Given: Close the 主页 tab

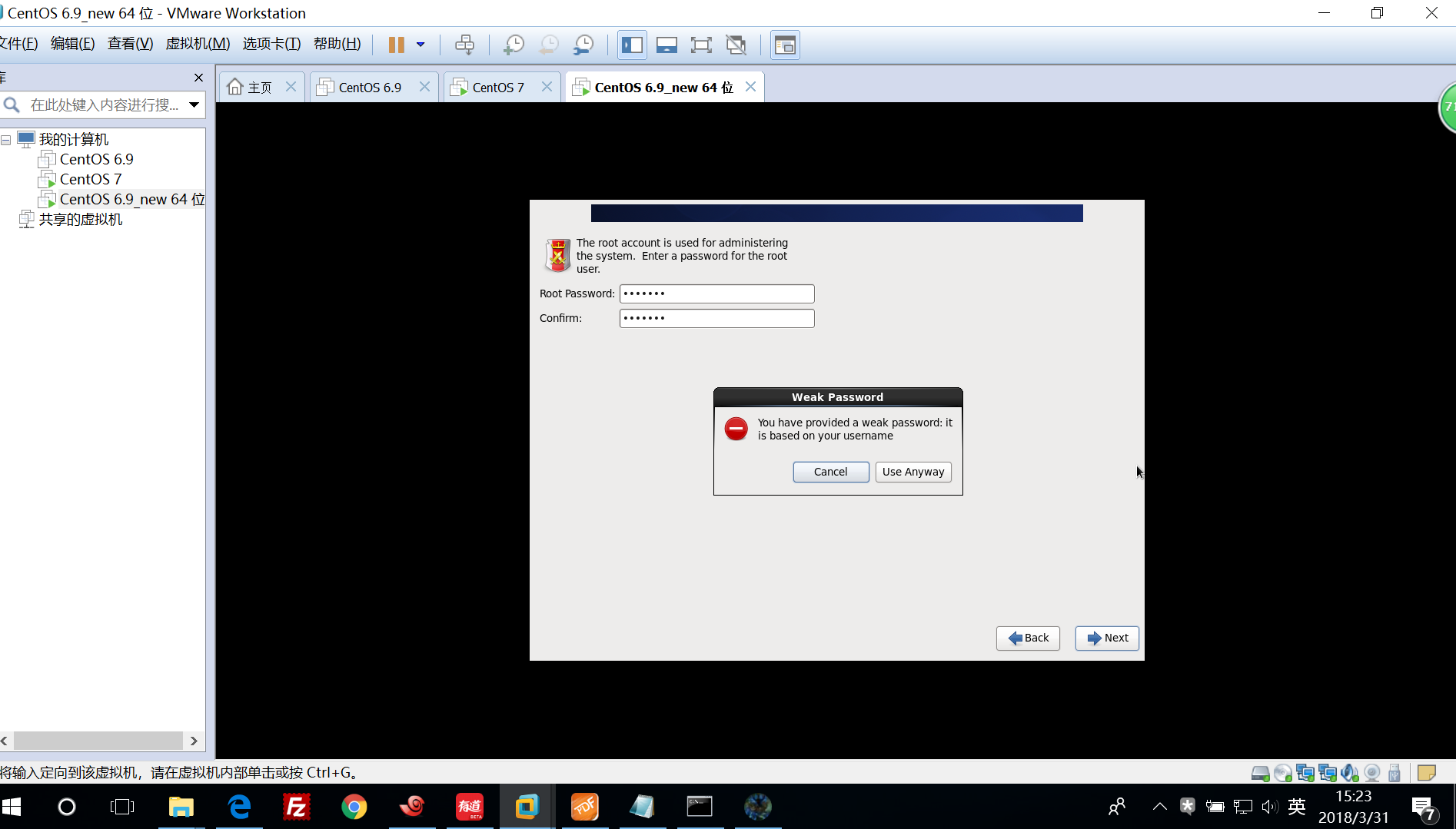Looking at the screenshot, I should [291, 87].
